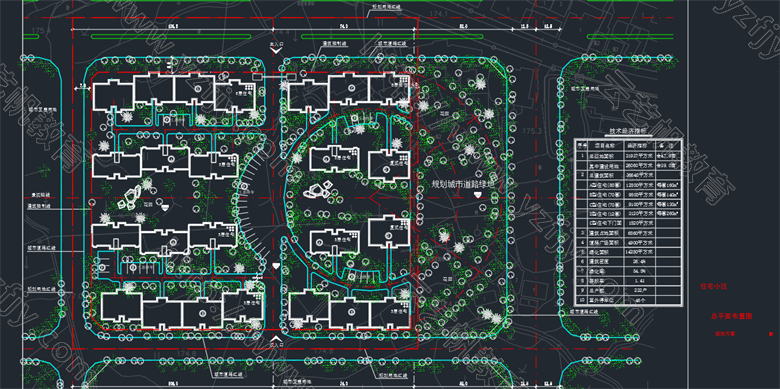
Task: Click the red 总平面布置图 title text
Action: (732, 316)
